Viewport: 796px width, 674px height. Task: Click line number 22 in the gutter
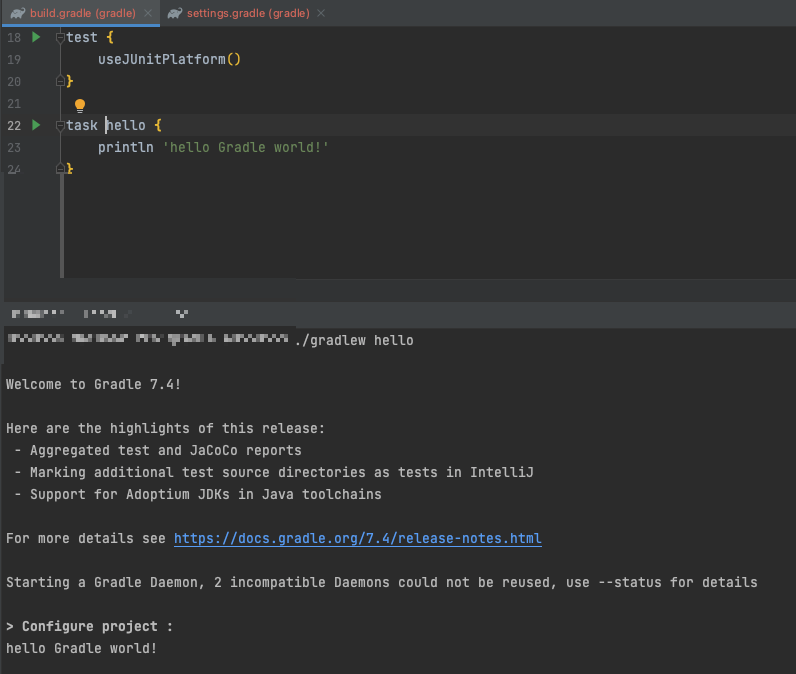pyautogui.click(x=14, y=126)
